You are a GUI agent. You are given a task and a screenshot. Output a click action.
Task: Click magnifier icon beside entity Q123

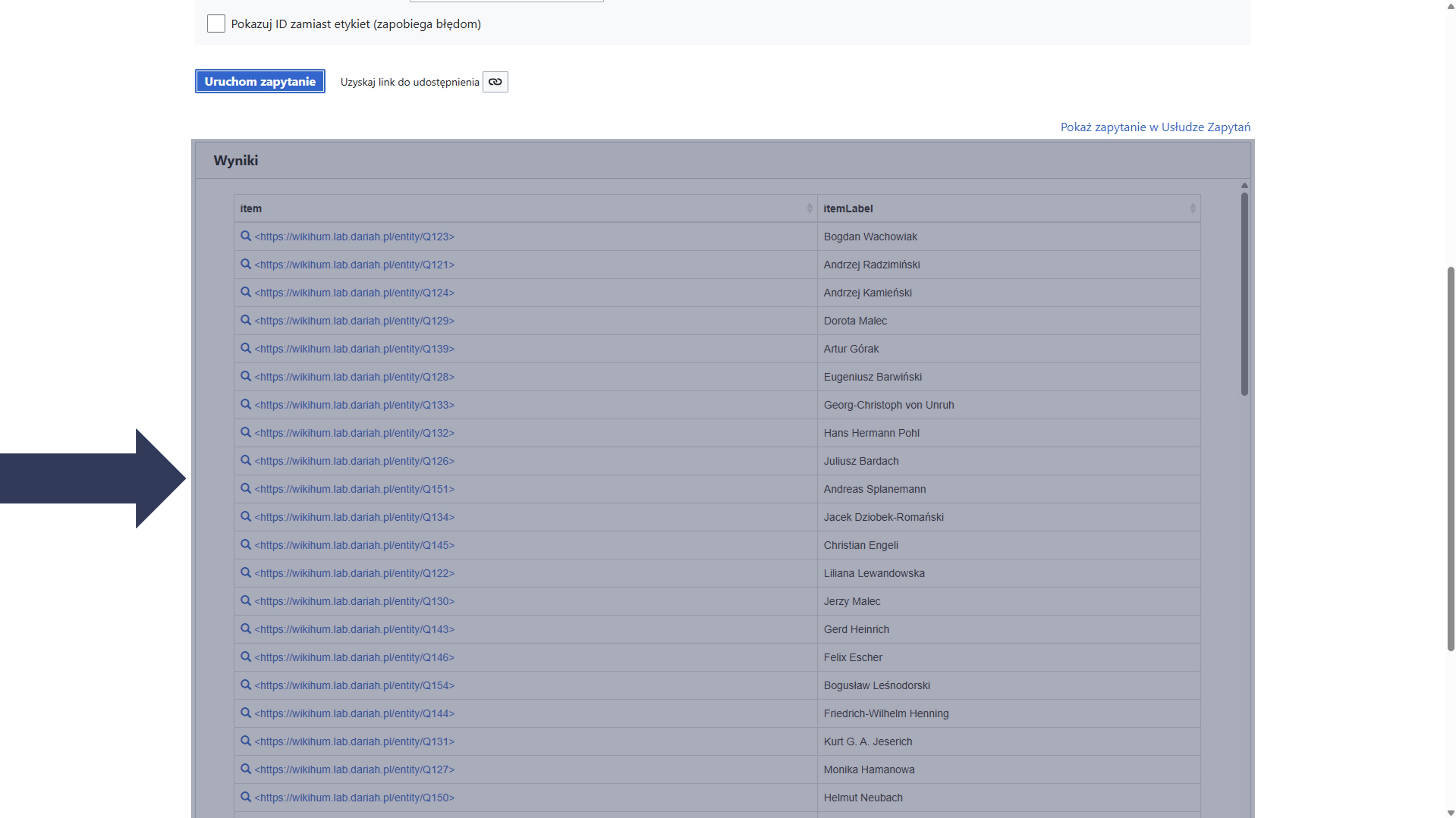click(245, 236)
